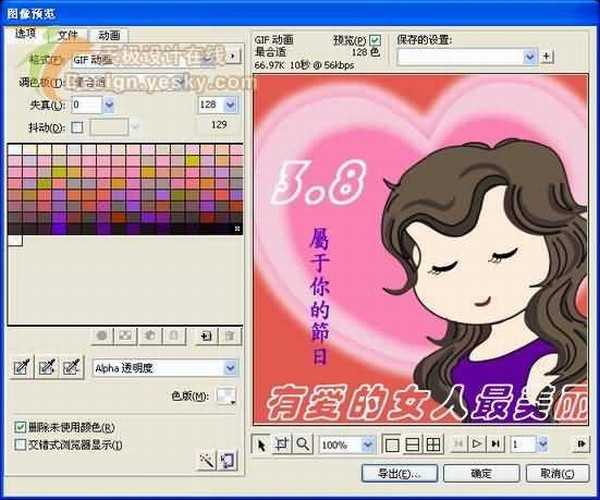
Task: Click the rightmost arrow button beside frame number
Action: pyautogui.click(x=581, y=444)
